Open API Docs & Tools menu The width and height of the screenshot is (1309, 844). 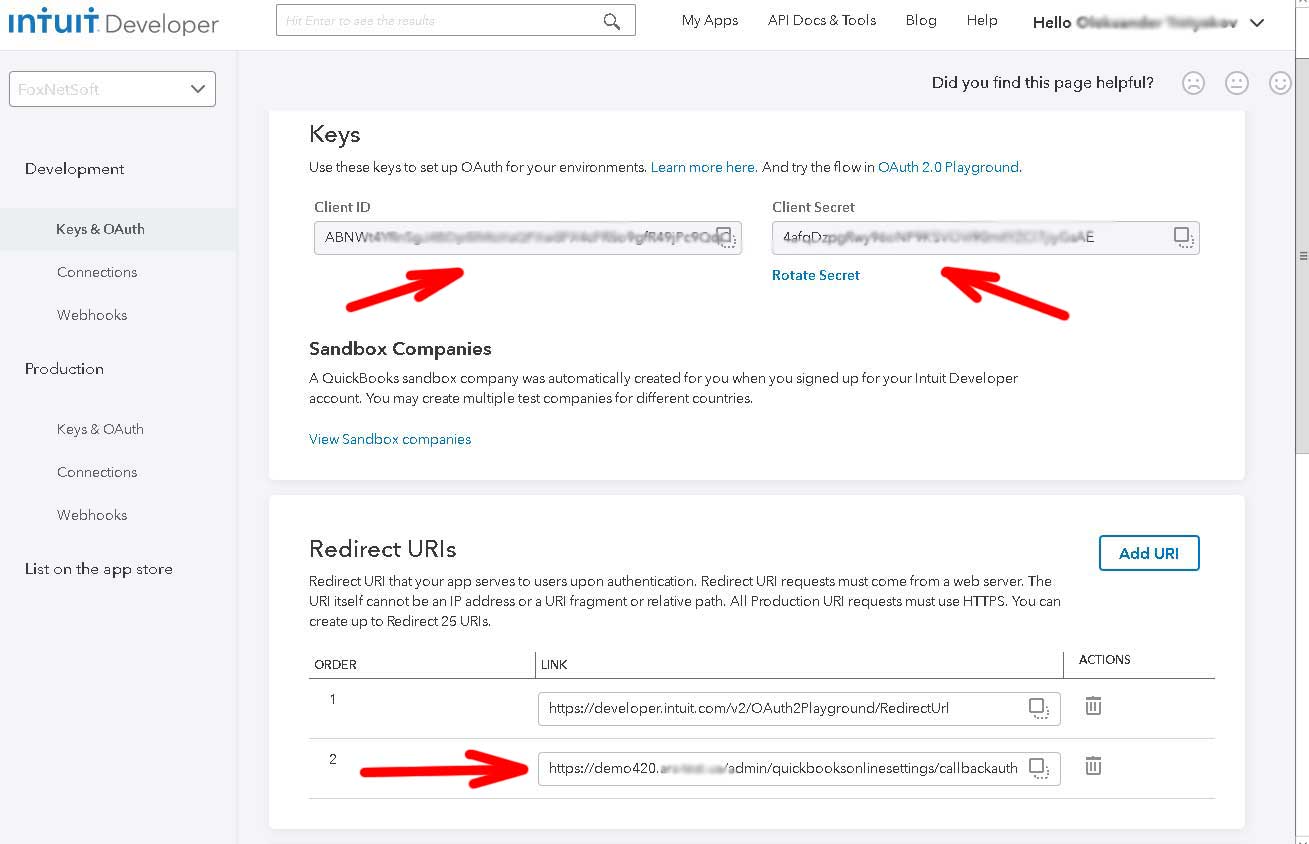pos(822,20)
